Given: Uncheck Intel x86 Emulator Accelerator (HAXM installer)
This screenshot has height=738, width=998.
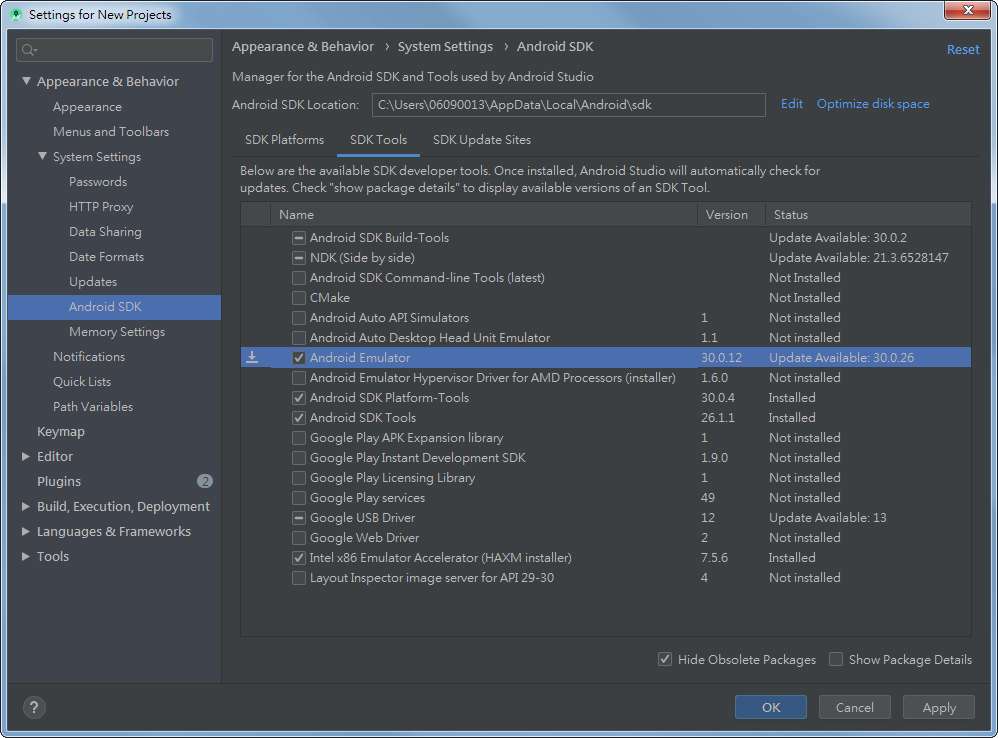Looking at the screenshot, I should click(299, 558).
